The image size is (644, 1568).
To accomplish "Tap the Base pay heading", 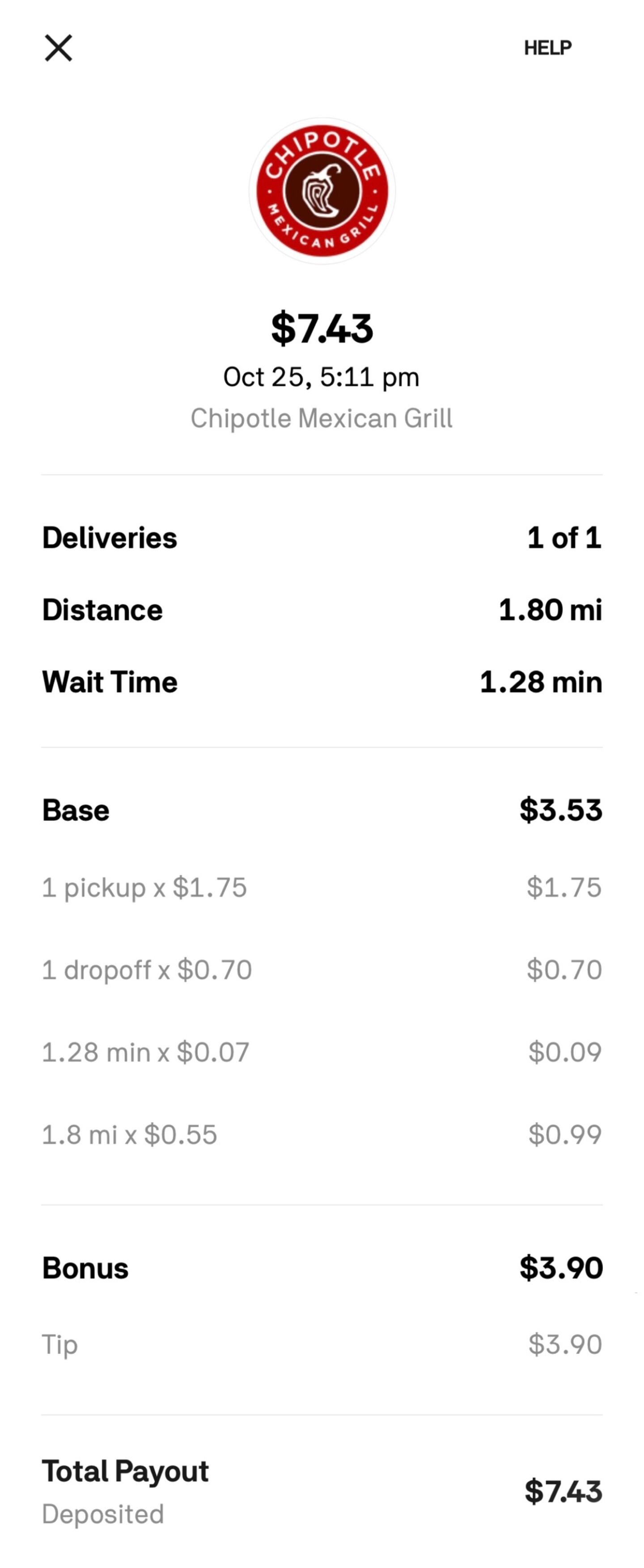I will [x=76, y=811].
